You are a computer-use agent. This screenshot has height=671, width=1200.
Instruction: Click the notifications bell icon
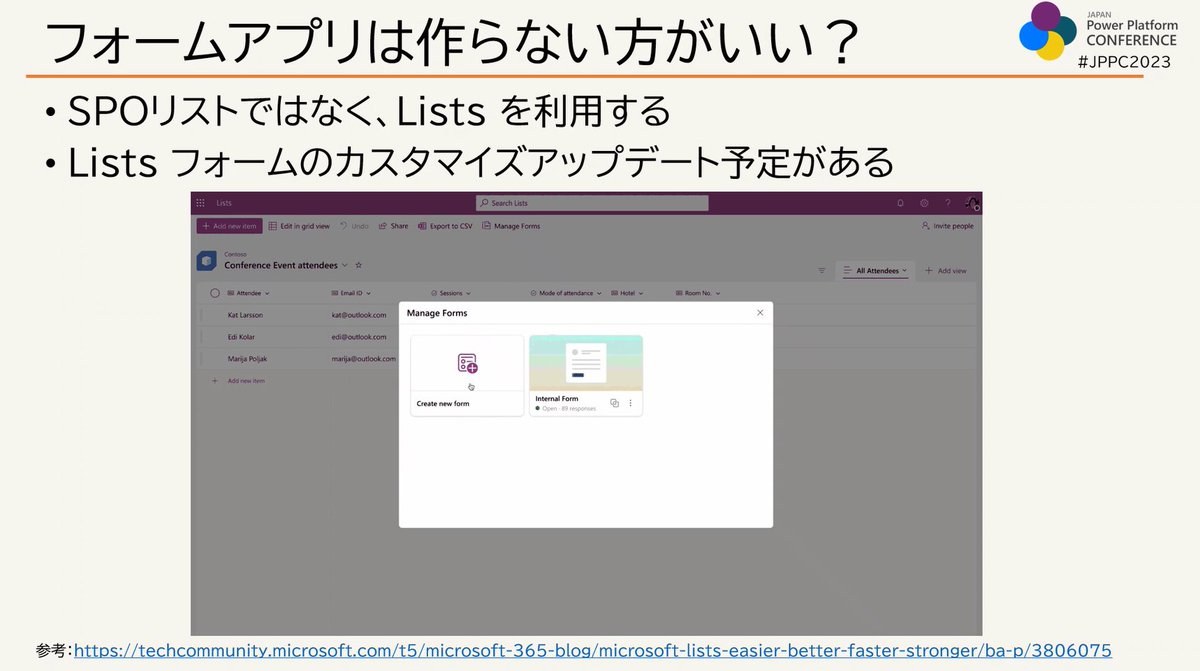pyautogui.click(x=900, y=203)
